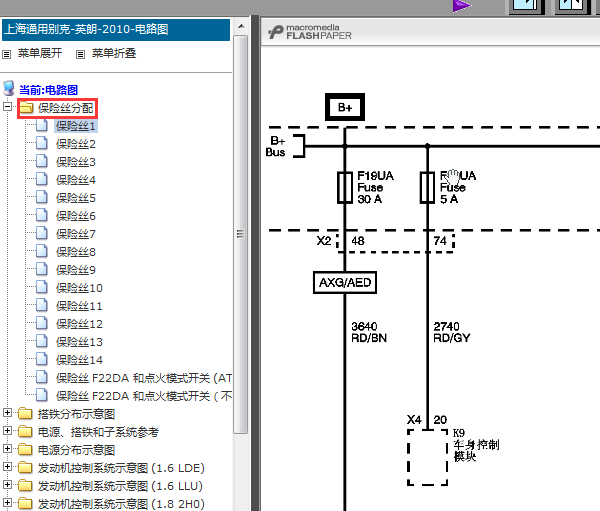
Task: Click the Macromedia FlashPaper logo
Action: coord(309,32)
